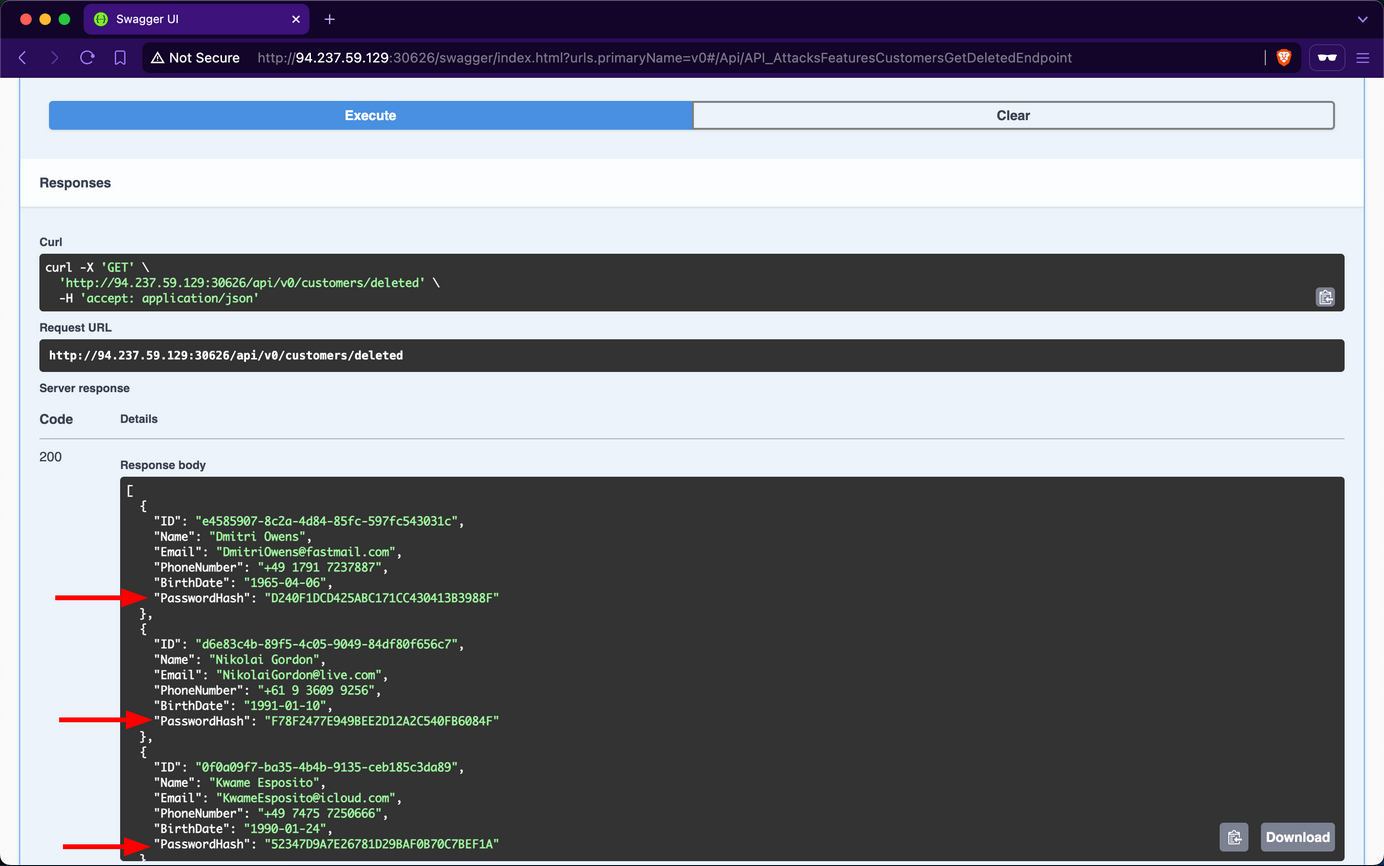The height and width of the screenshot is (866, 1384).
Task: Click the Responses section header
Action: click(x=75, y=182)
